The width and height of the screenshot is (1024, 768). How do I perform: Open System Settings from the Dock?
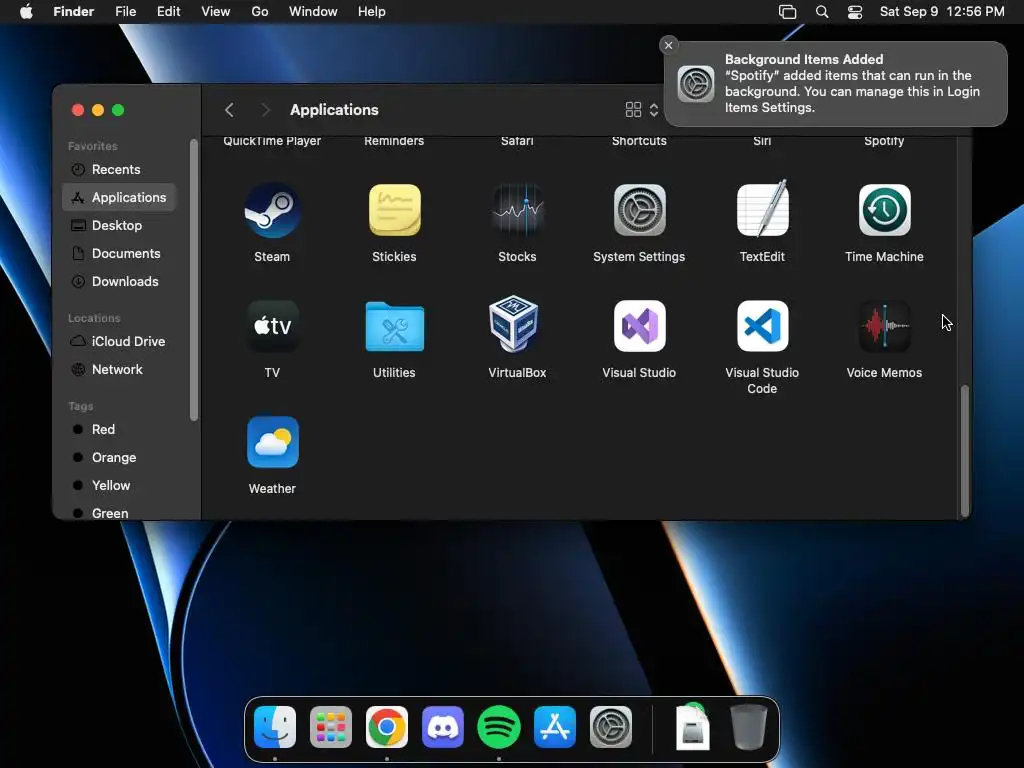(611, 727)
